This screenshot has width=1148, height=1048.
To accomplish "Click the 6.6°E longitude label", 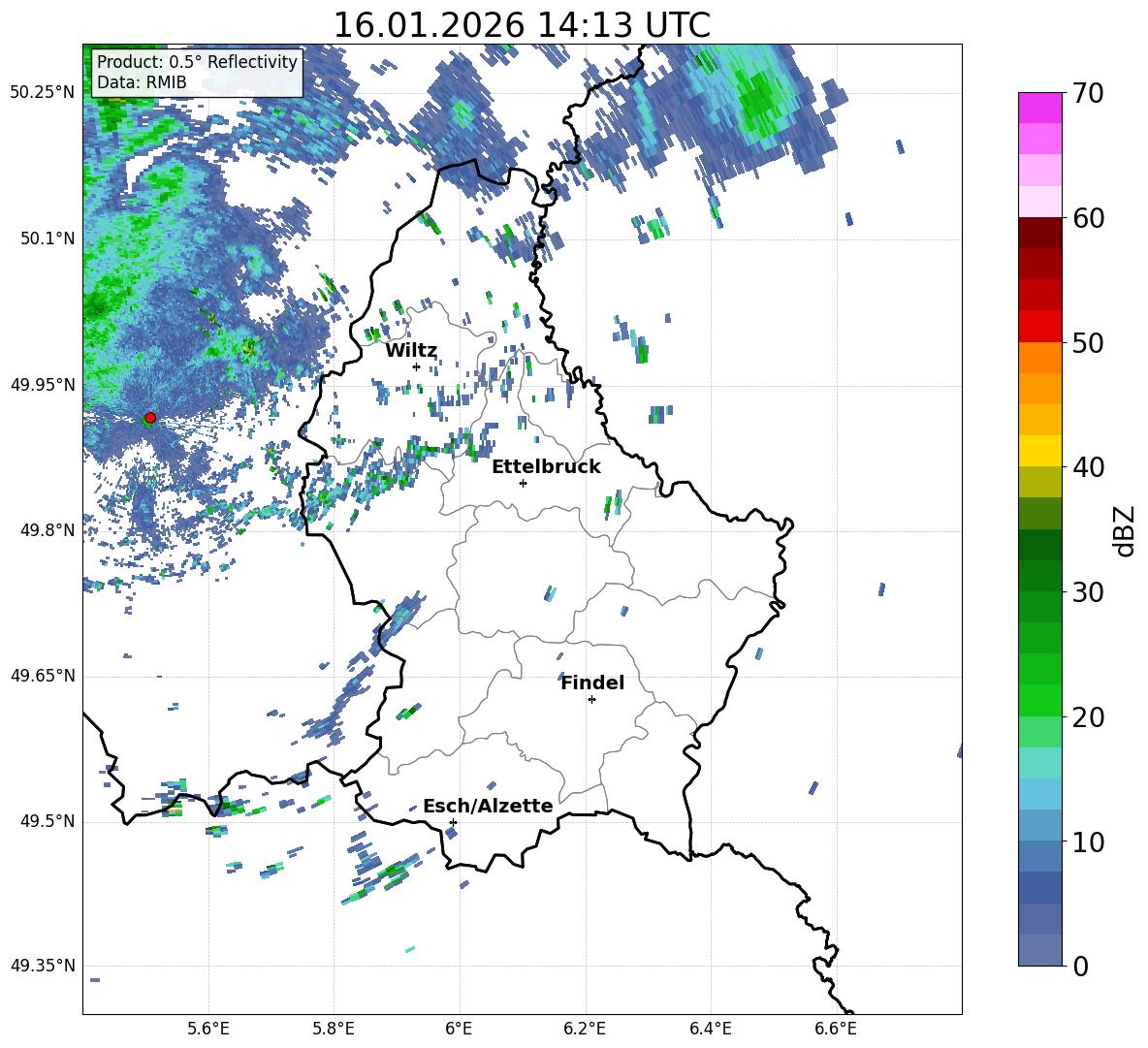I will (836, 1029).
